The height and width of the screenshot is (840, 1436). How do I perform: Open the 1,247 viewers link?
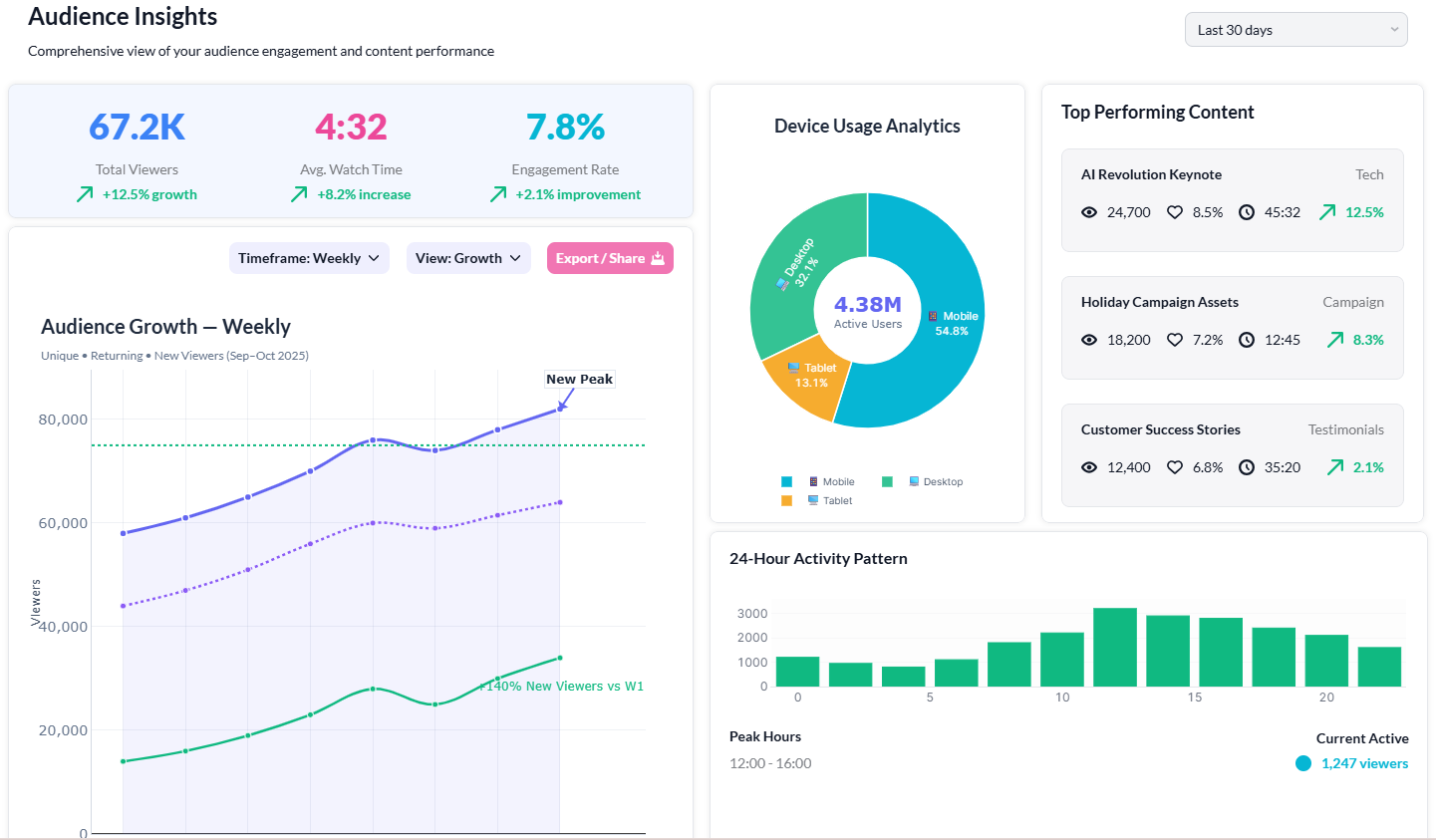point(1364,763)
